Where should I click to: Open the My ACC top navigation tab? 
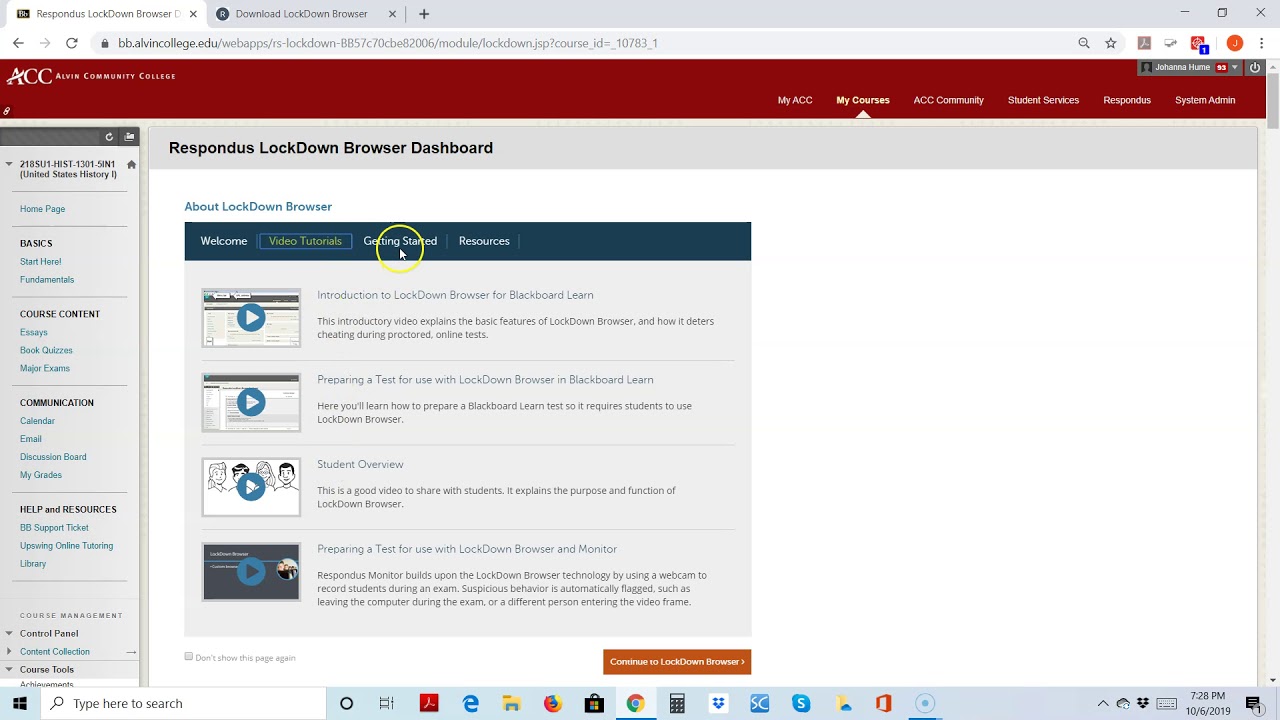795,100
